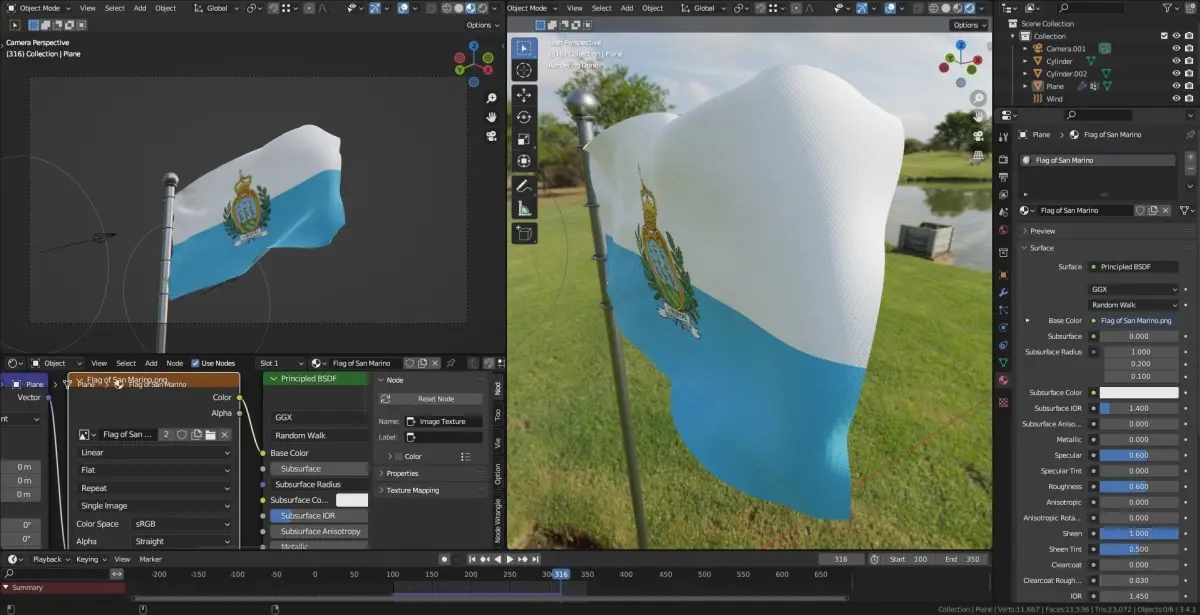The width and height of the screenshot is (1200, 615).
Task: Select the Transform tool in right viewport
Action: pos(524,161)
